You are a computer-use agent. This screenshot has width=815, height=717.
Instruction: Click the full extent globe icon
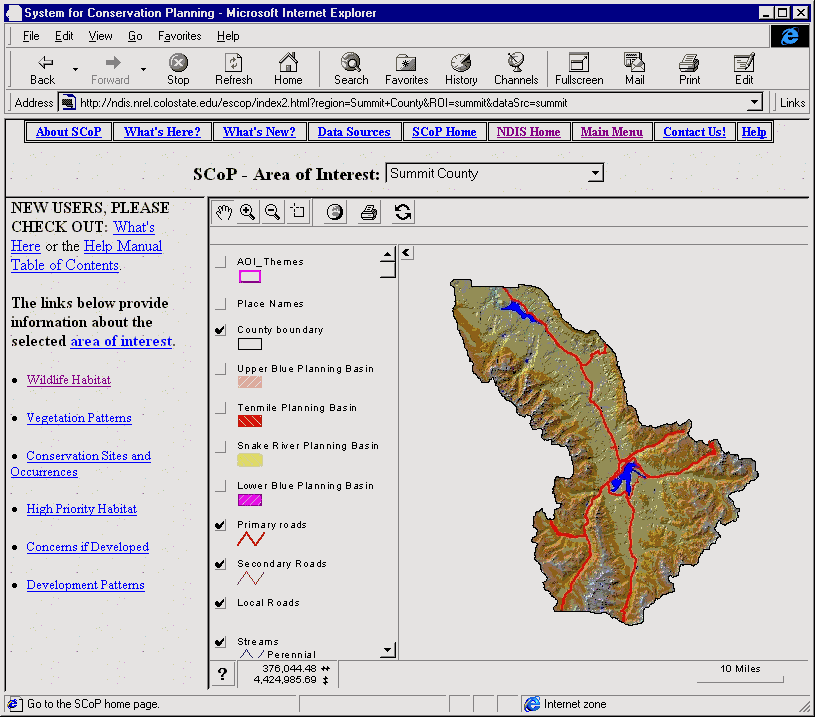[x=335, y=212]
